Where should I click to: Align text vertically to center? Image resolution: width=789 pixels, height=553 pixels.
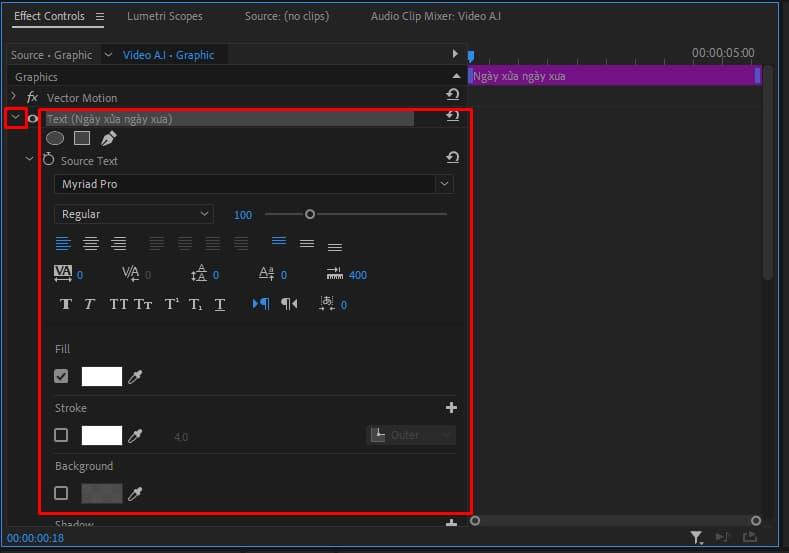click(307, 244)
